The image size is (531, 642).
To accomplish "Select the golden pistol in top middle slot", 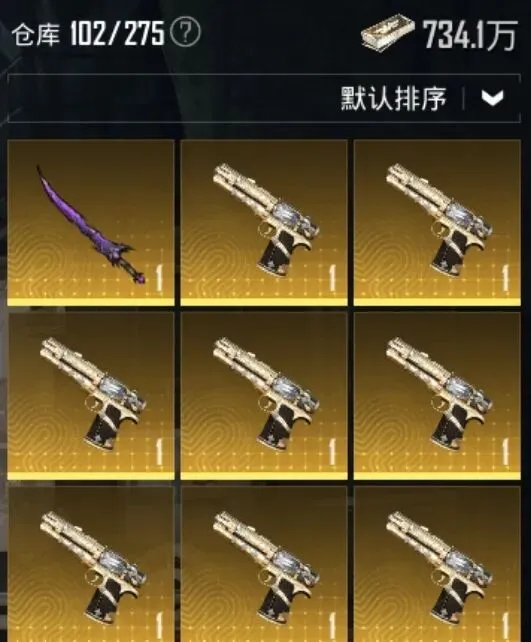I will tap(264, 222).
